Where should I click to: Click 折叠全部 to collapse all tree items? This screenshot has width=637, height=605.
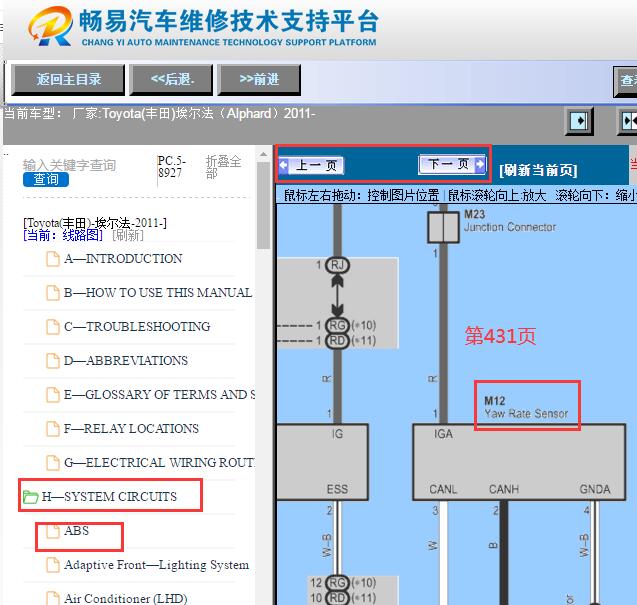[223, 167]
